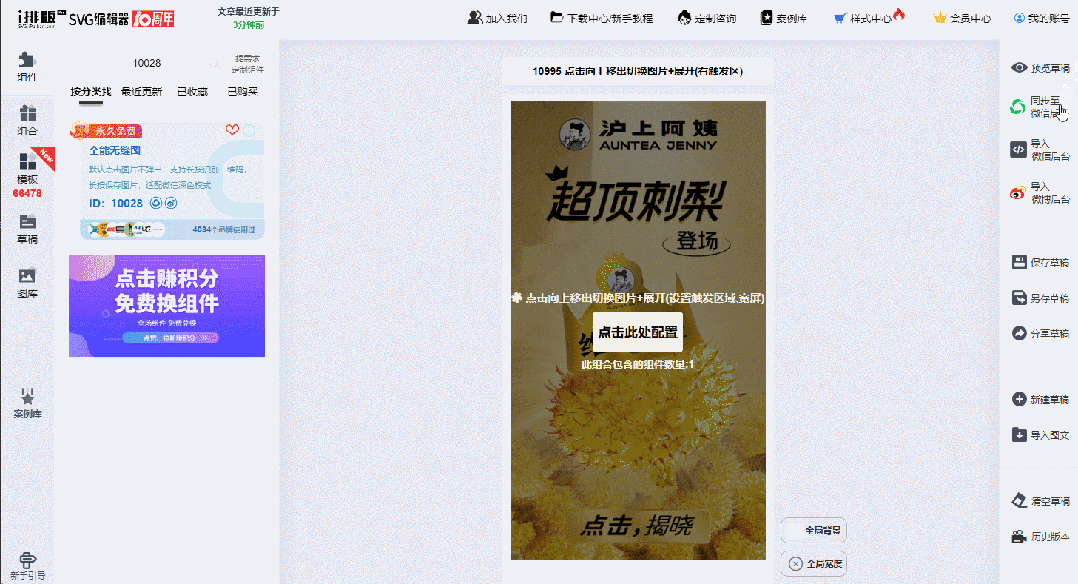Open the 新手引导 beginner guide
The width and height of the screenshot is (1078, 584).
pyautogui.click(x=27, y=567)
